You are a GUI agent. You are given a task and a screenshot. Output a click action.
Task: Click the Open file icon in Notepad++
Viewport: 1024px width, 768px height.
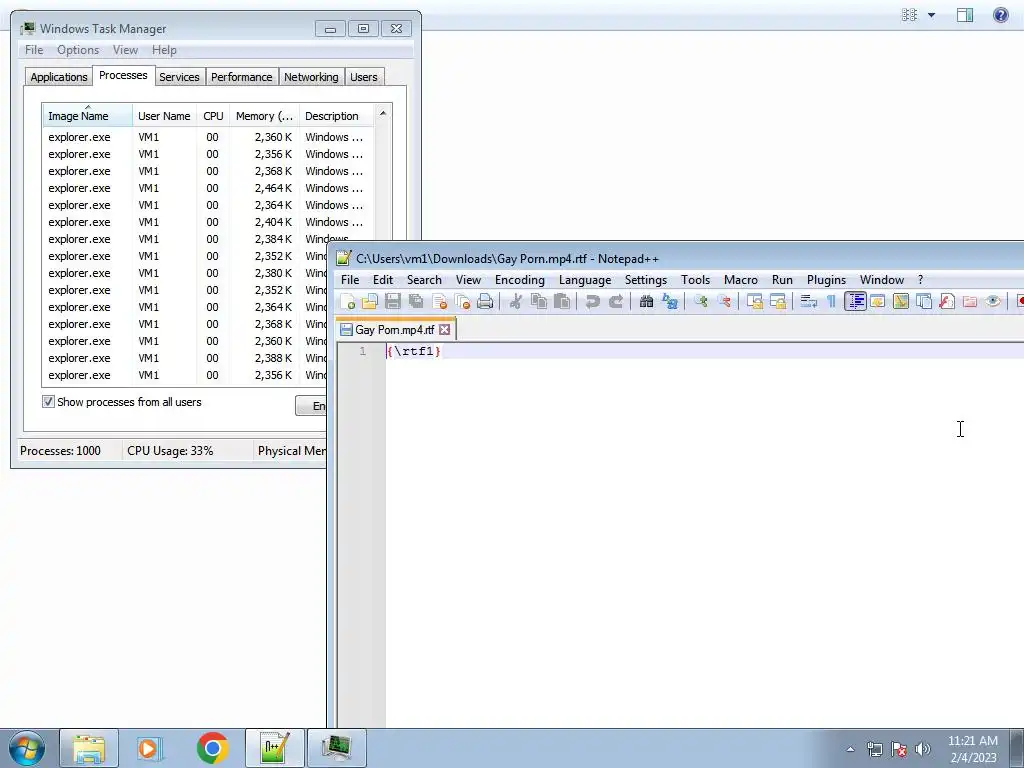coord(370,301)
